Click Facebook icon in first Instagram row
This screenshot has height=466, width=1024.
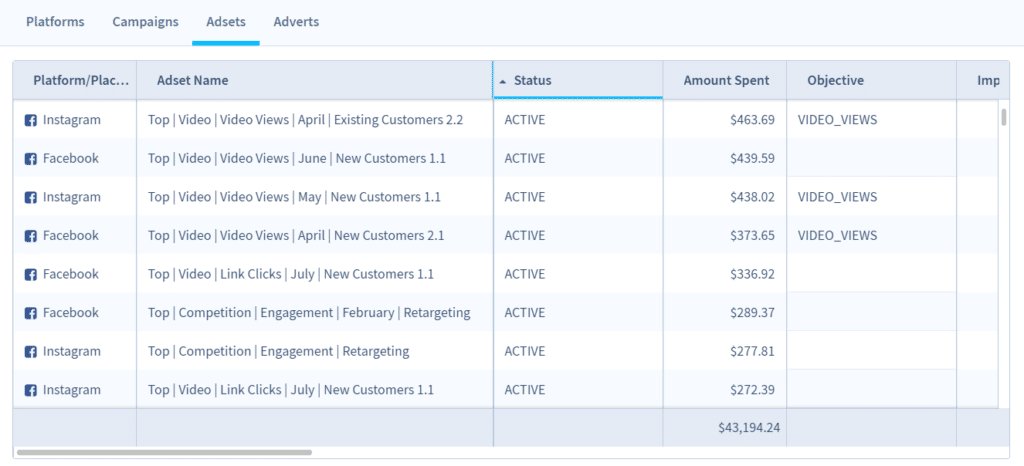tap(31, 120)
